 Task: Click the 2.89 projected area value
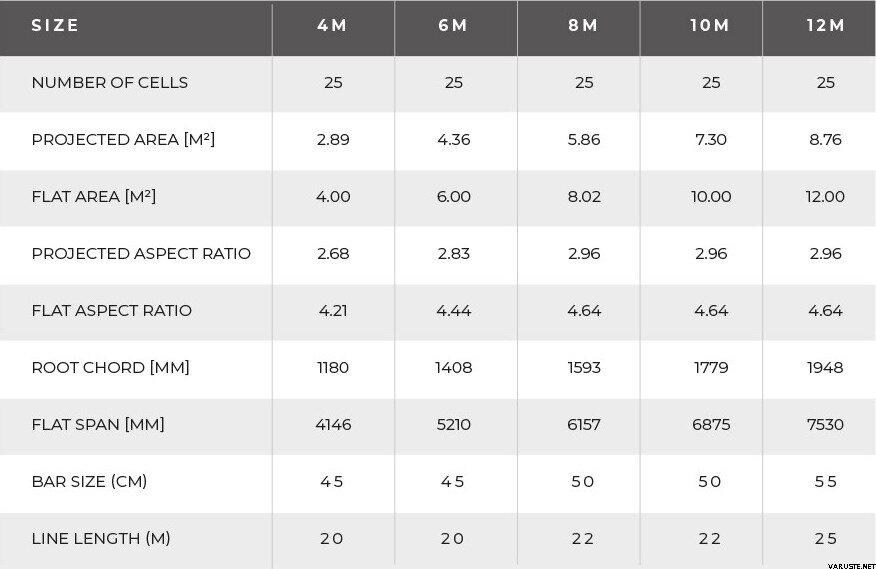click(x=333, y=140)
